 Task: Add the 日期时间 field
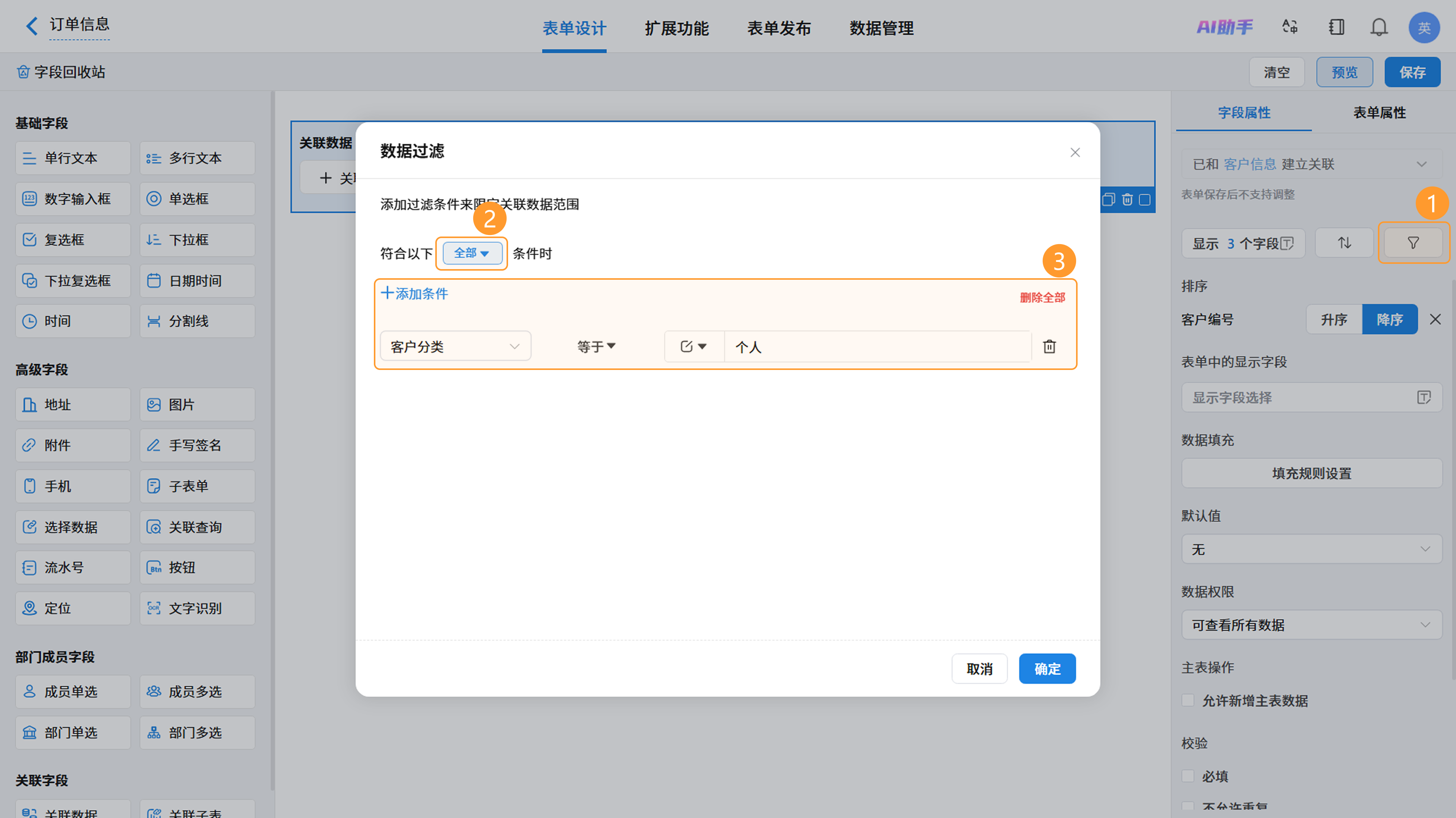tap(197, 281)
